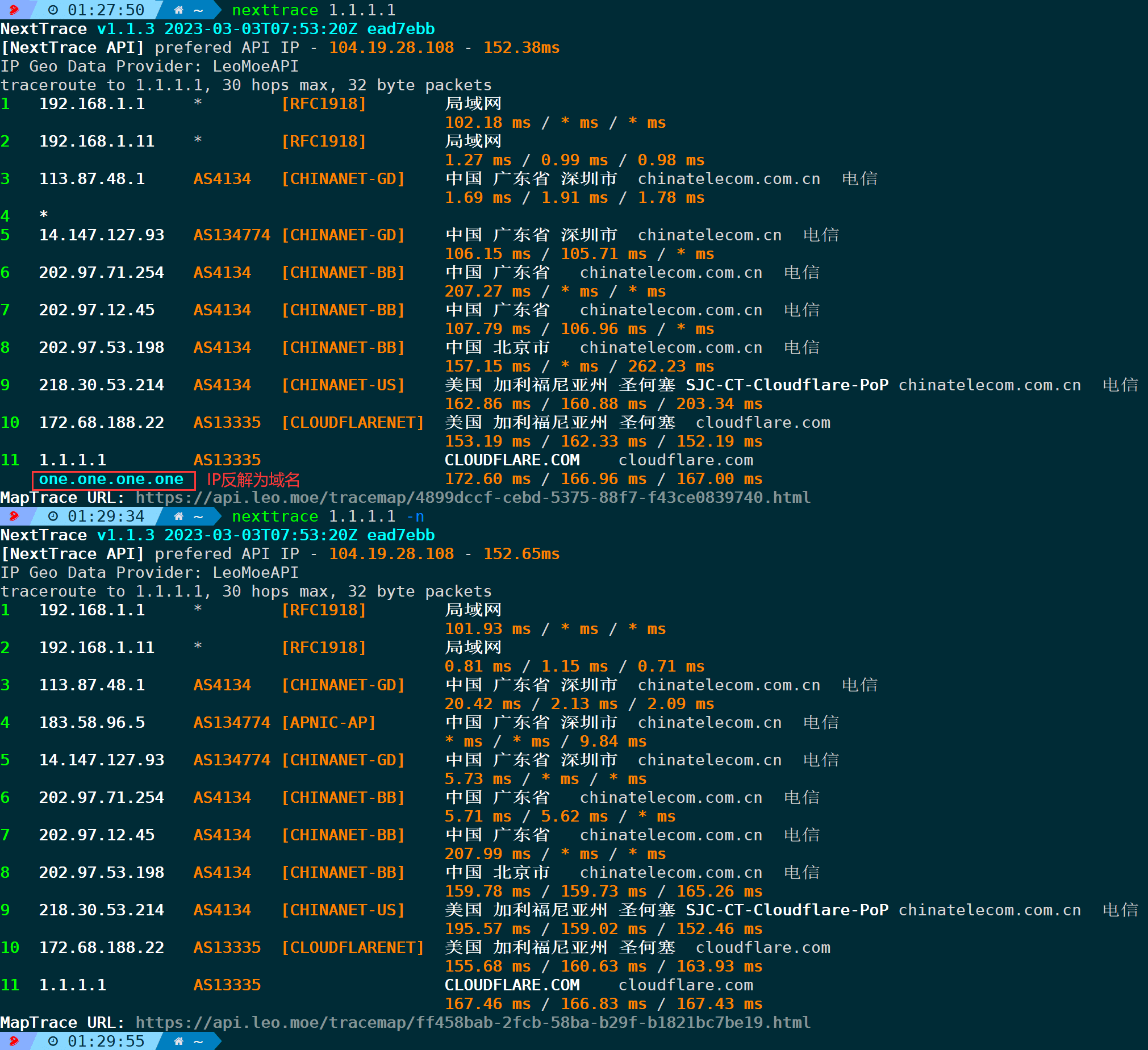Click the clock icon beside 01:29:34

pos(52,516)
